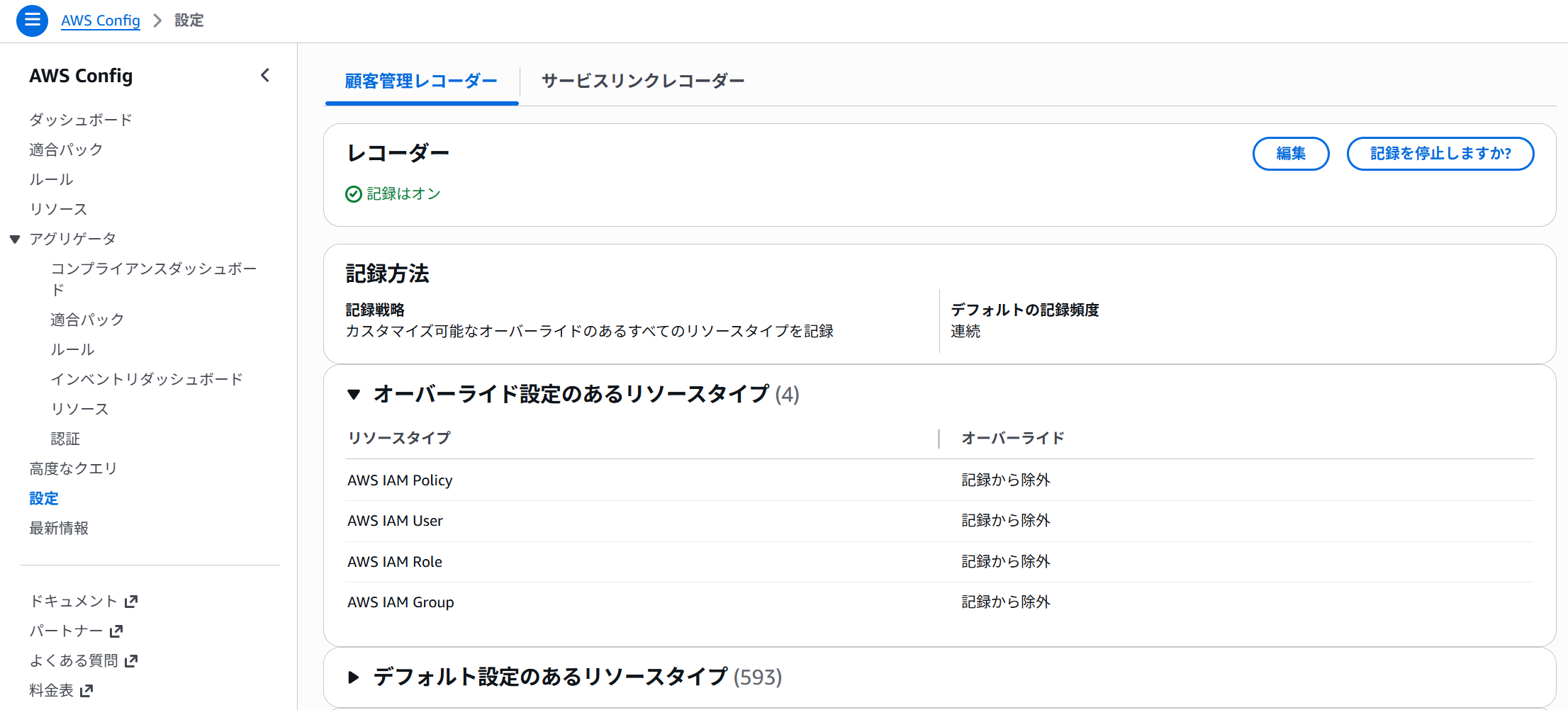Open 高度なクエリ in the sidebar
Viewport: 1568px width, 710px height.
(73, 468)
